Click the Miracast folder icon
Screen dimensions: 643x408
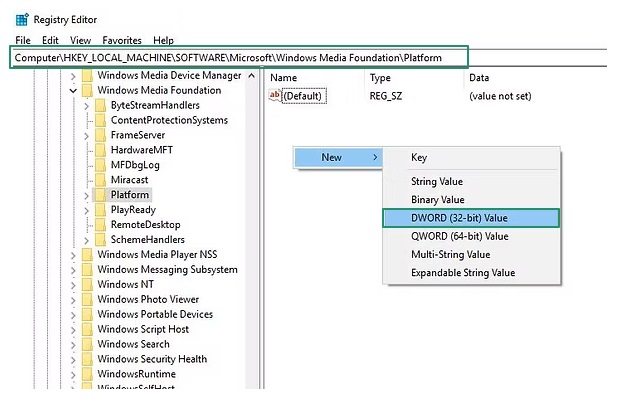point(100,180)
